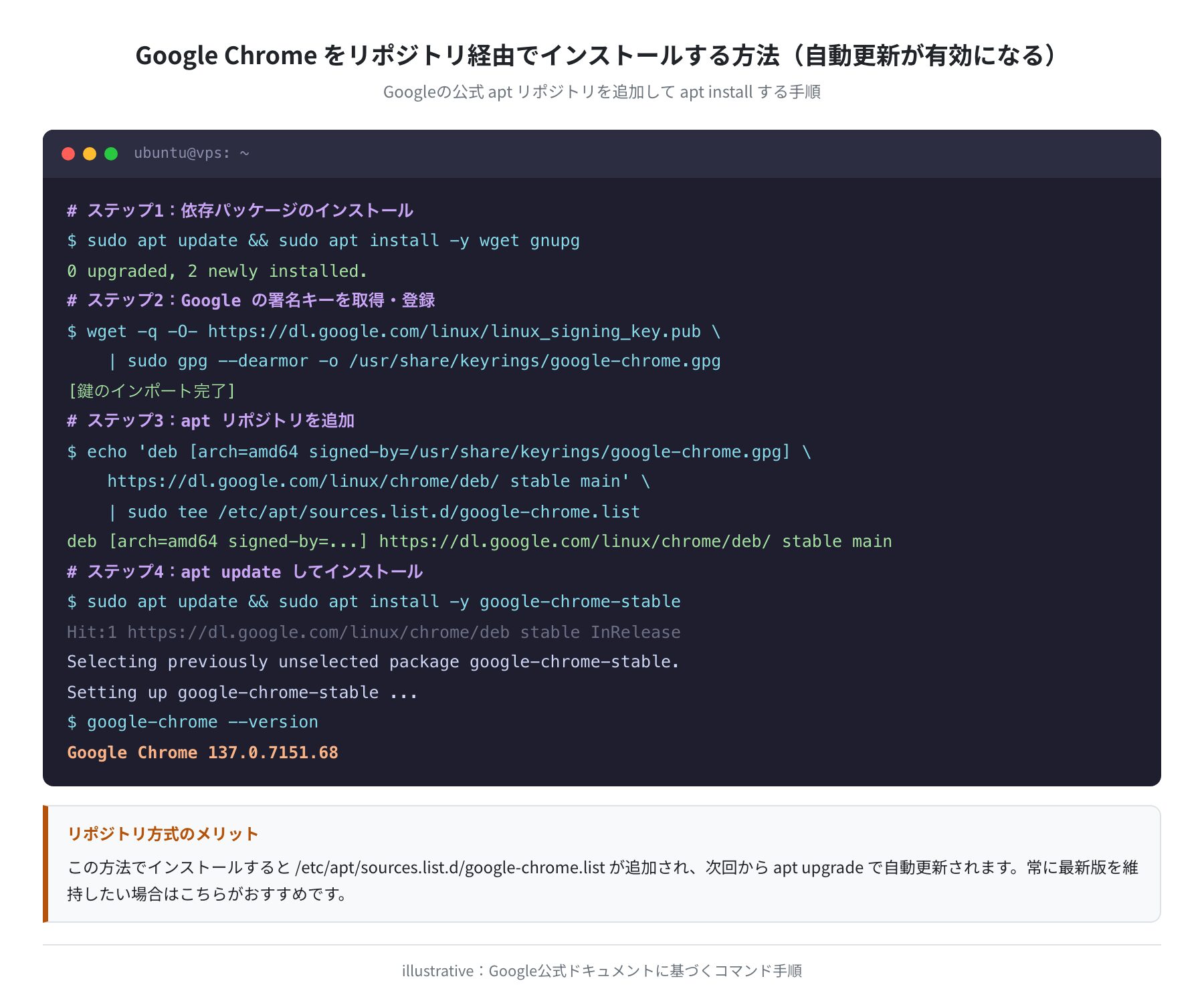Click the yellow minimize dot in terminal header

coord(90,154)
